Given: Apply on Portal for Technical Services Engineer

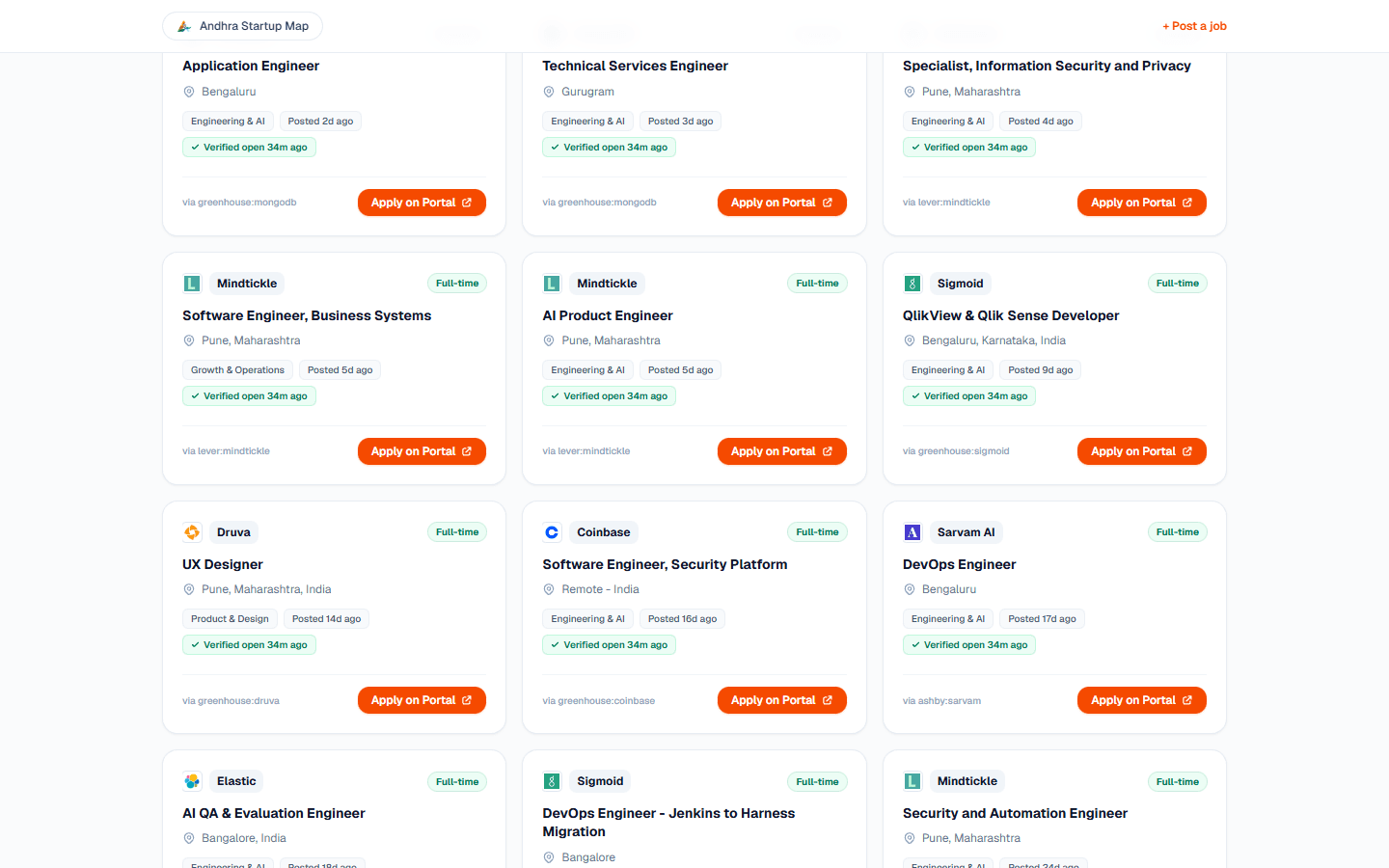Looking at the screenshot, I should tap(781, 203).
